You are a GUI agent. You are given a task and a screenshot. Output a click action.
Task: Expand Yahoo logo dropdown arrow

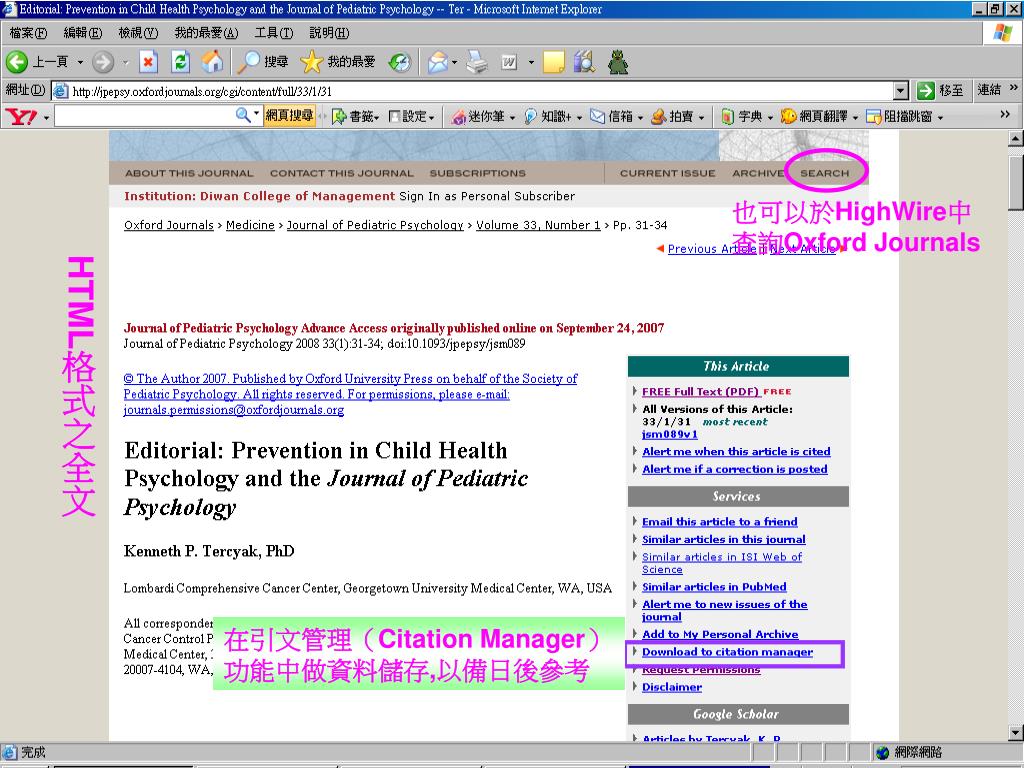tap(46, 118)
